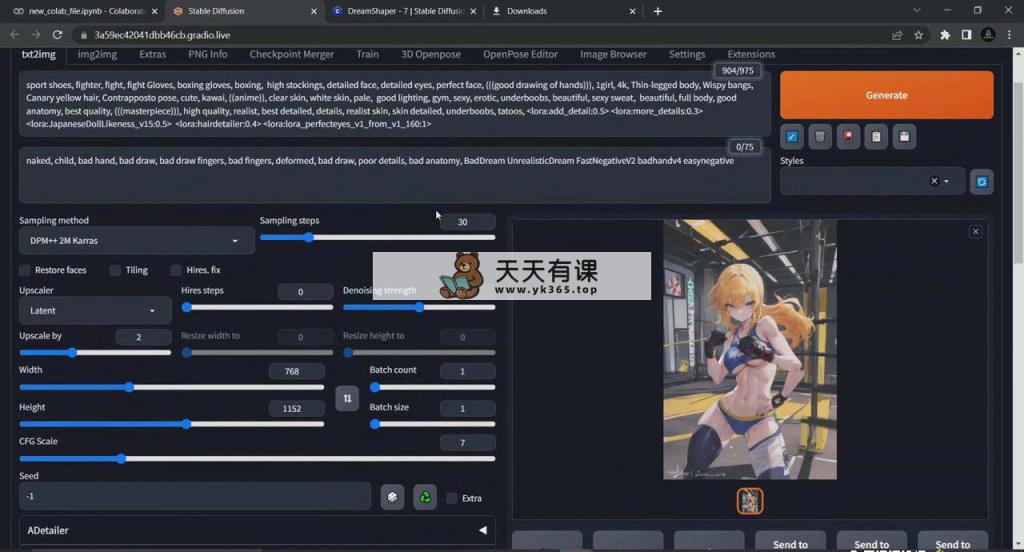Screen dimensions: 1024x552
Task: Close the new_colab_file.ipynb tab
Action: point(155,11)
